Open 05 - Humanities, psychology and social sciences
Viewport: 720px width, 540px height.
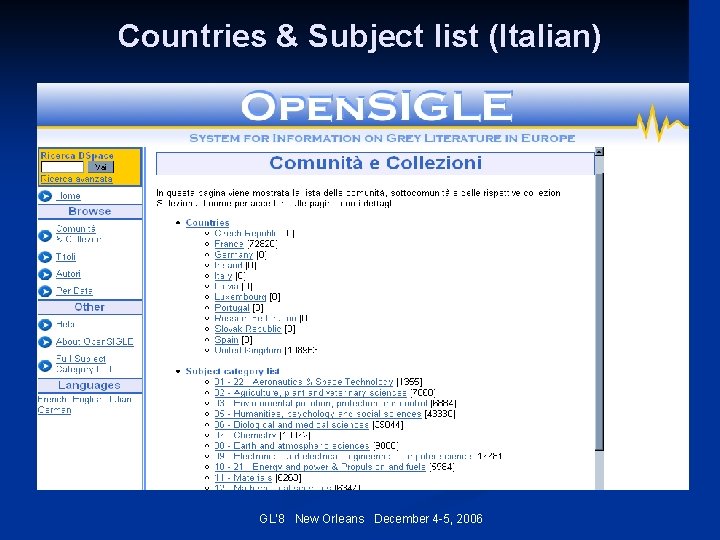coord(318,414)
